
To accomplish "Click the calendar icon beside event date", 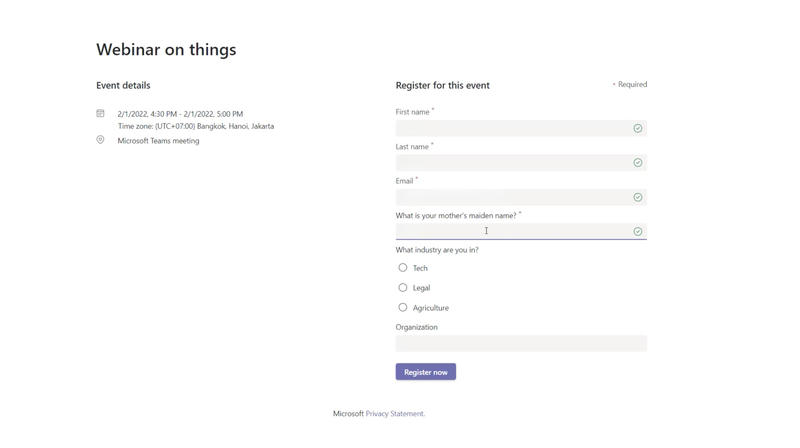I will point(100,114).
